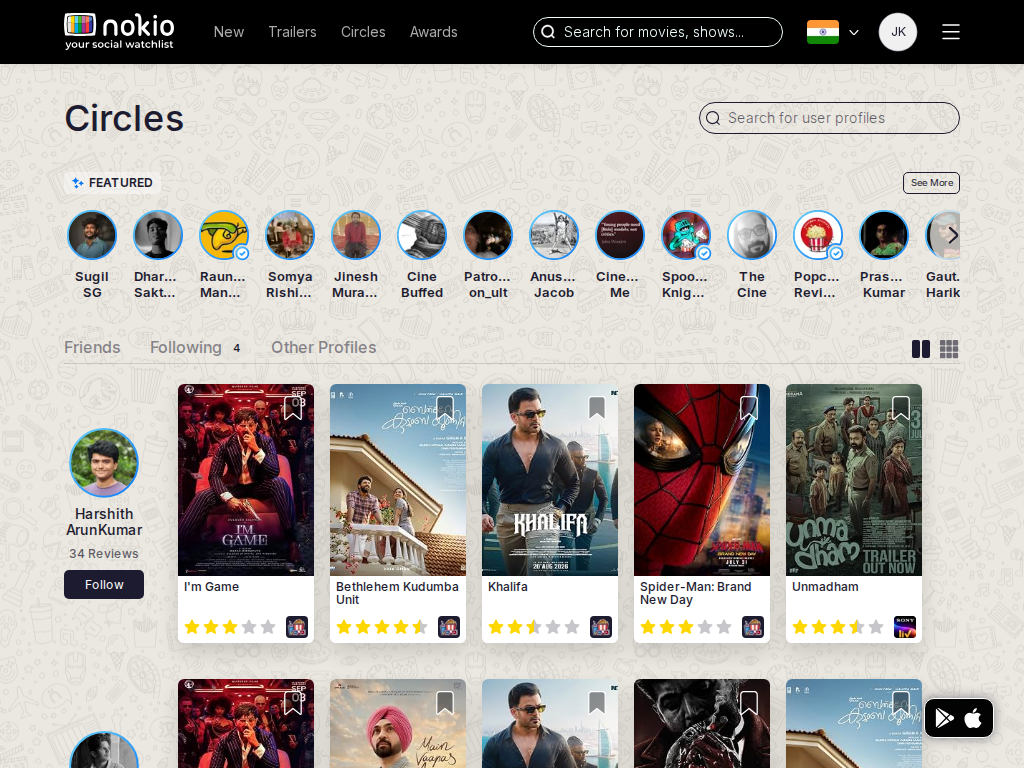This screenshot has height=768, width=1024.
Task: Open Harshith's 34 Reviews link
Action: click(104, 554)
